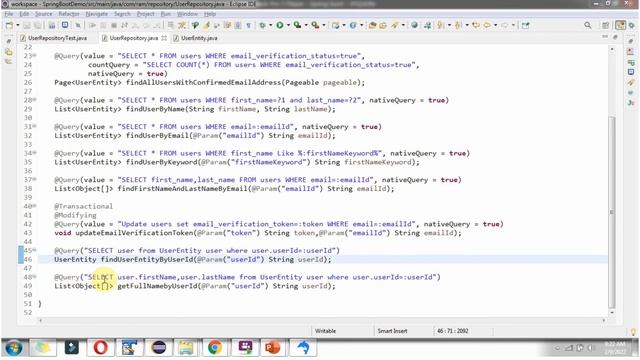Click the Forward navigation arrow icon
640x360 pixels.
click(x=504, y=25)
